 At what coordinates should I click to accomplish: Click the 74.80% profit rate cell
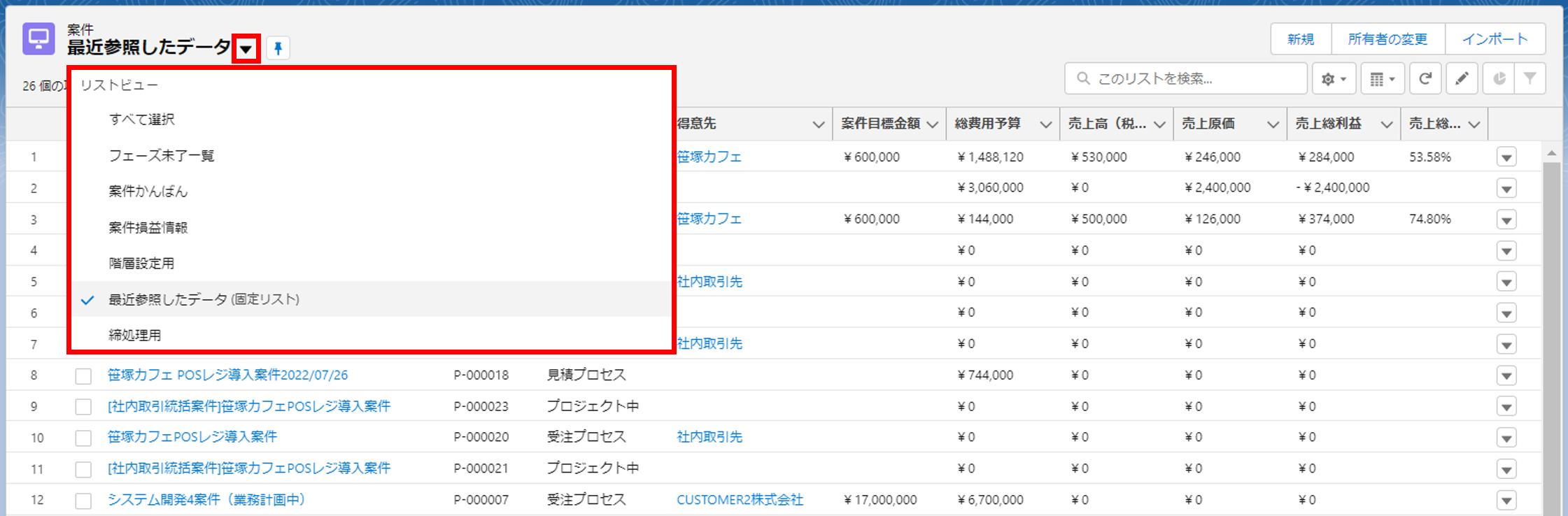click(1430, 219)
